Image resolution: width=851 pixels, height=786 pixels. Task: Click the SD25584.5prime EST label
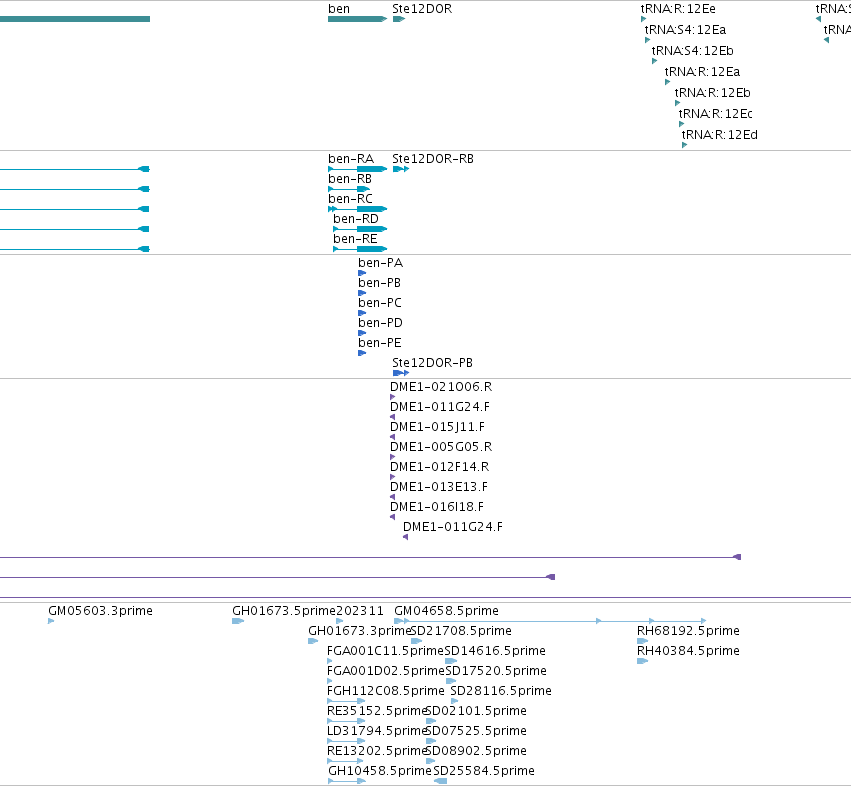tap(484, 771)
